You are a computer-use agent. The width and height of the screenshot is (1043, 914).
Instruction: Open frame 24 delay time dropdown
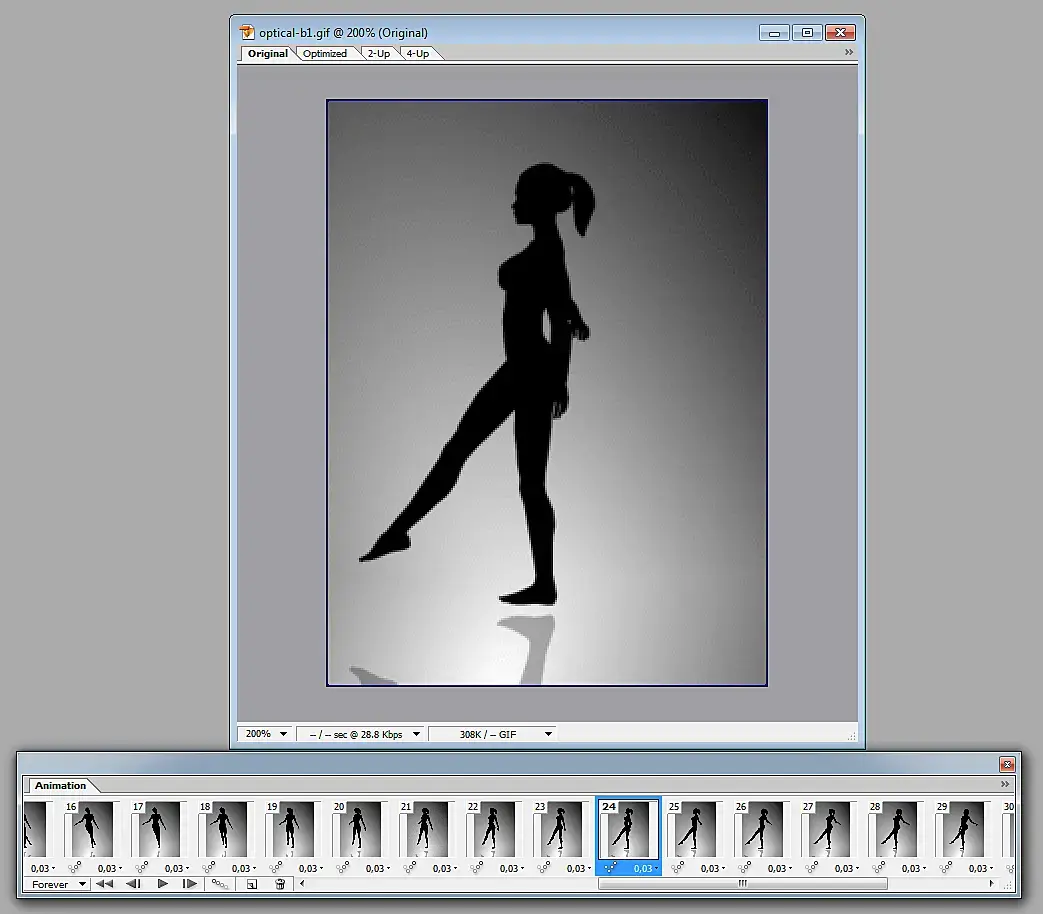point(645,868)
